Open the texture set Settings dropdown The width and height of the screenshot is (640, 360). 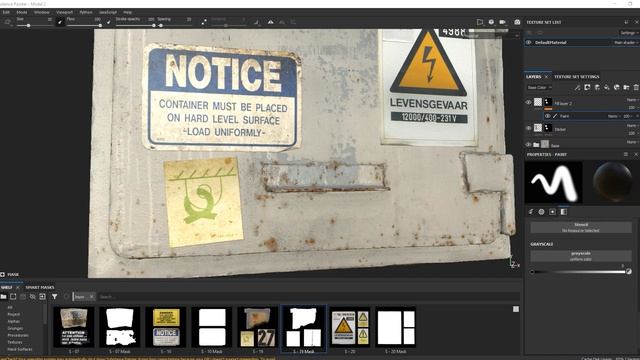[x=629, y=33]
